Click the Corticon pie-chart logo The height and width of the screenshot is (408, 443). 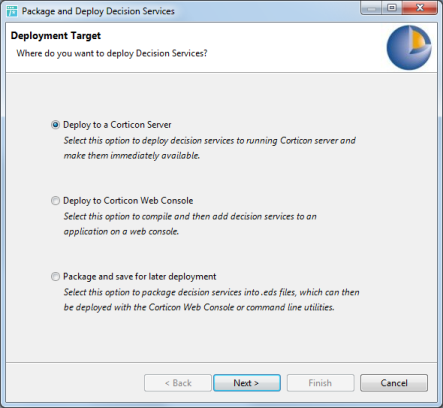click(x=409, y=48)
